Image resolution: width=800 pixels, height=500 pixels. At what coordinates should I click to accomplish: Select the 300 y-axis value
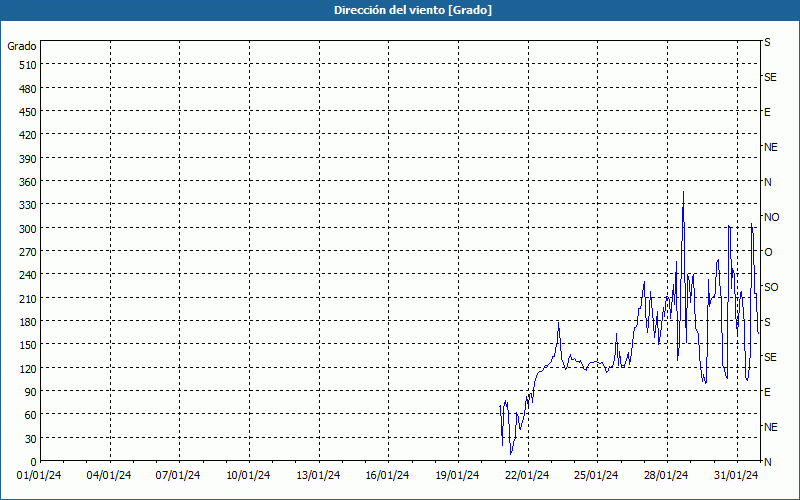point(28,229)
